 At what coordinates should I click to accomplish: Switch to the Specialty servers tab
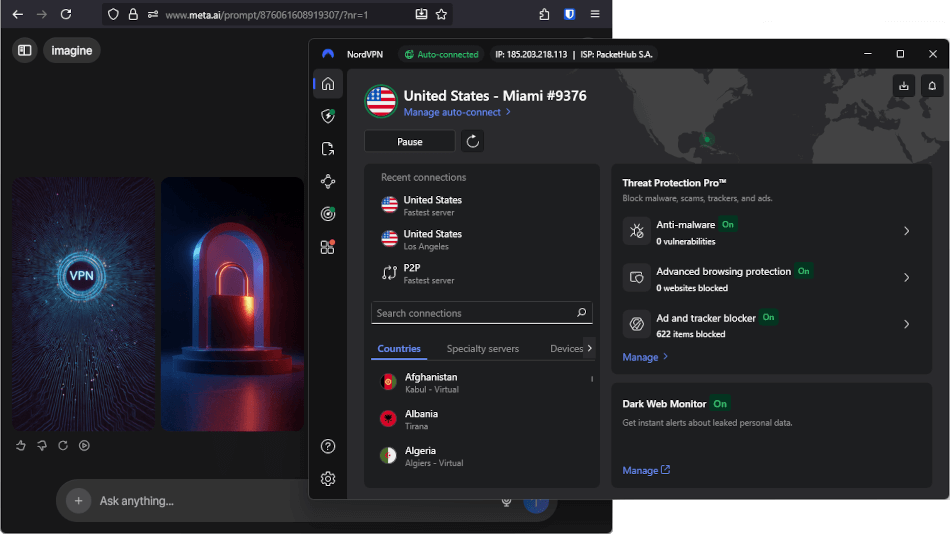[483, 349]
